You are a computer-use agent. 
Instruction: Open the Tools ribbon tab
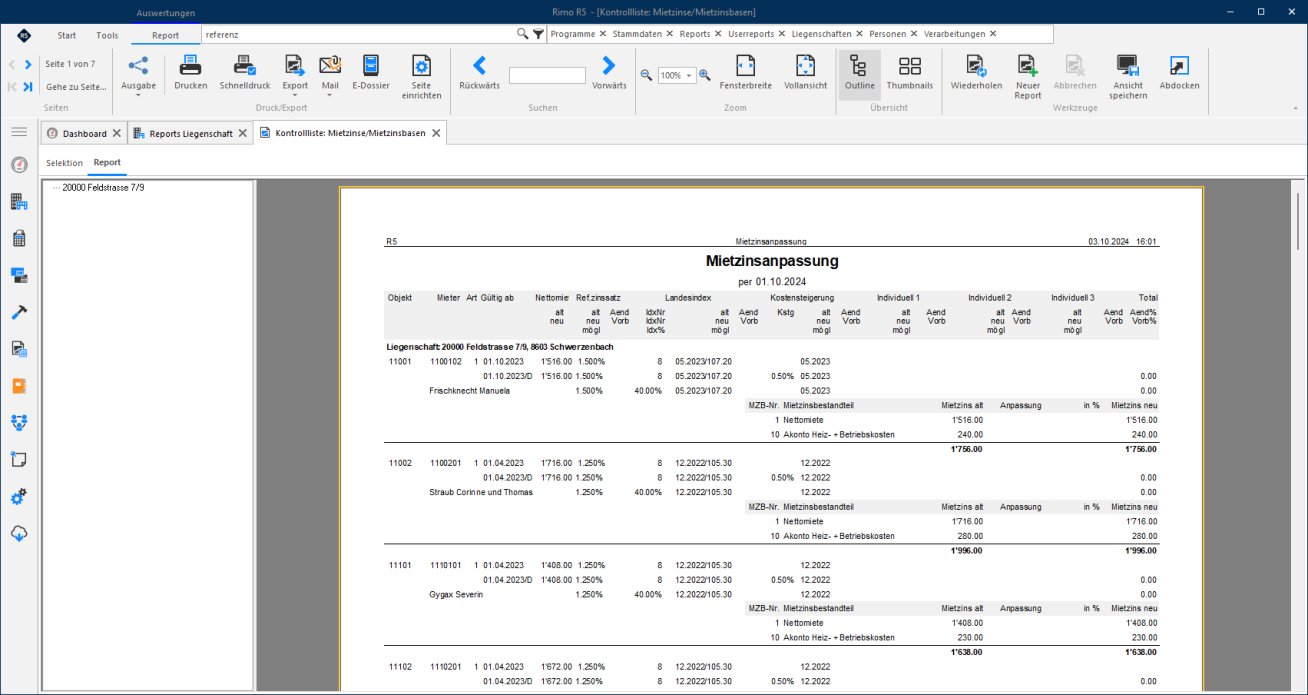click(x=107, y=35)
